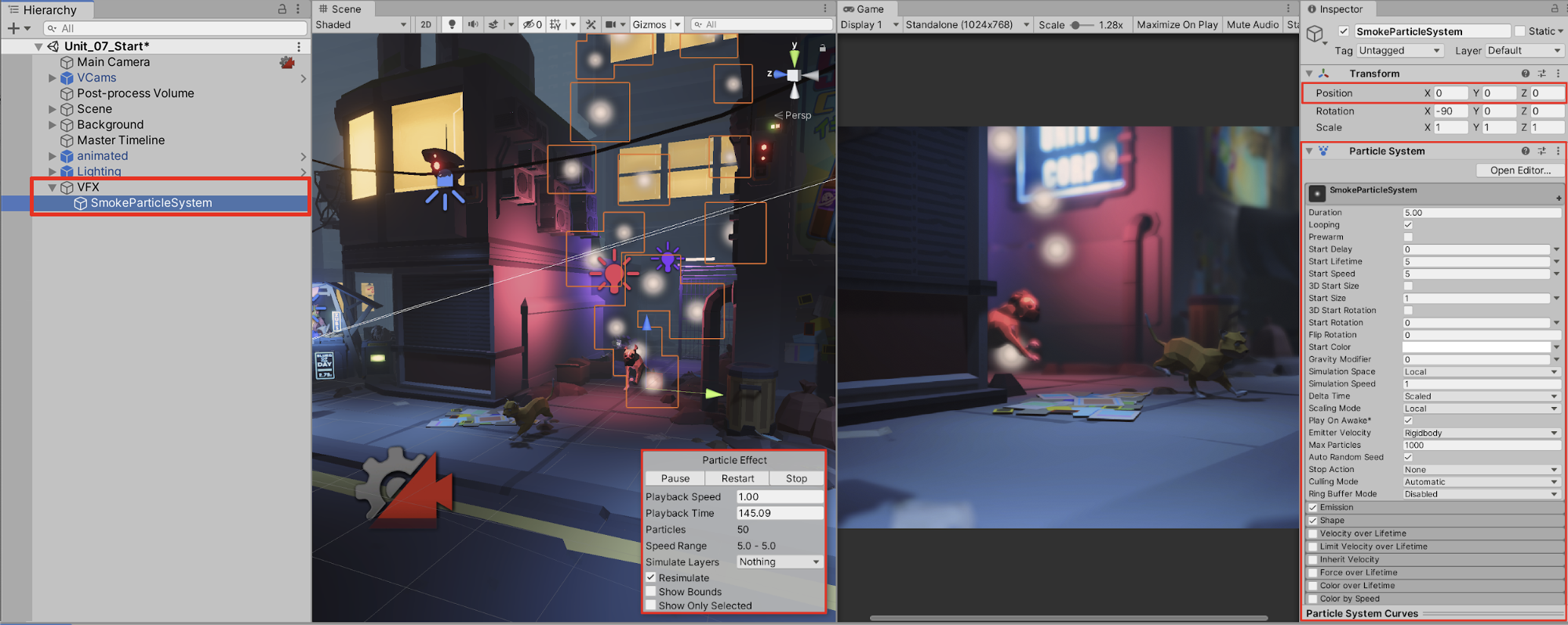
Task: Open Particle System help reference icon
Action: tap(1525, 151)
